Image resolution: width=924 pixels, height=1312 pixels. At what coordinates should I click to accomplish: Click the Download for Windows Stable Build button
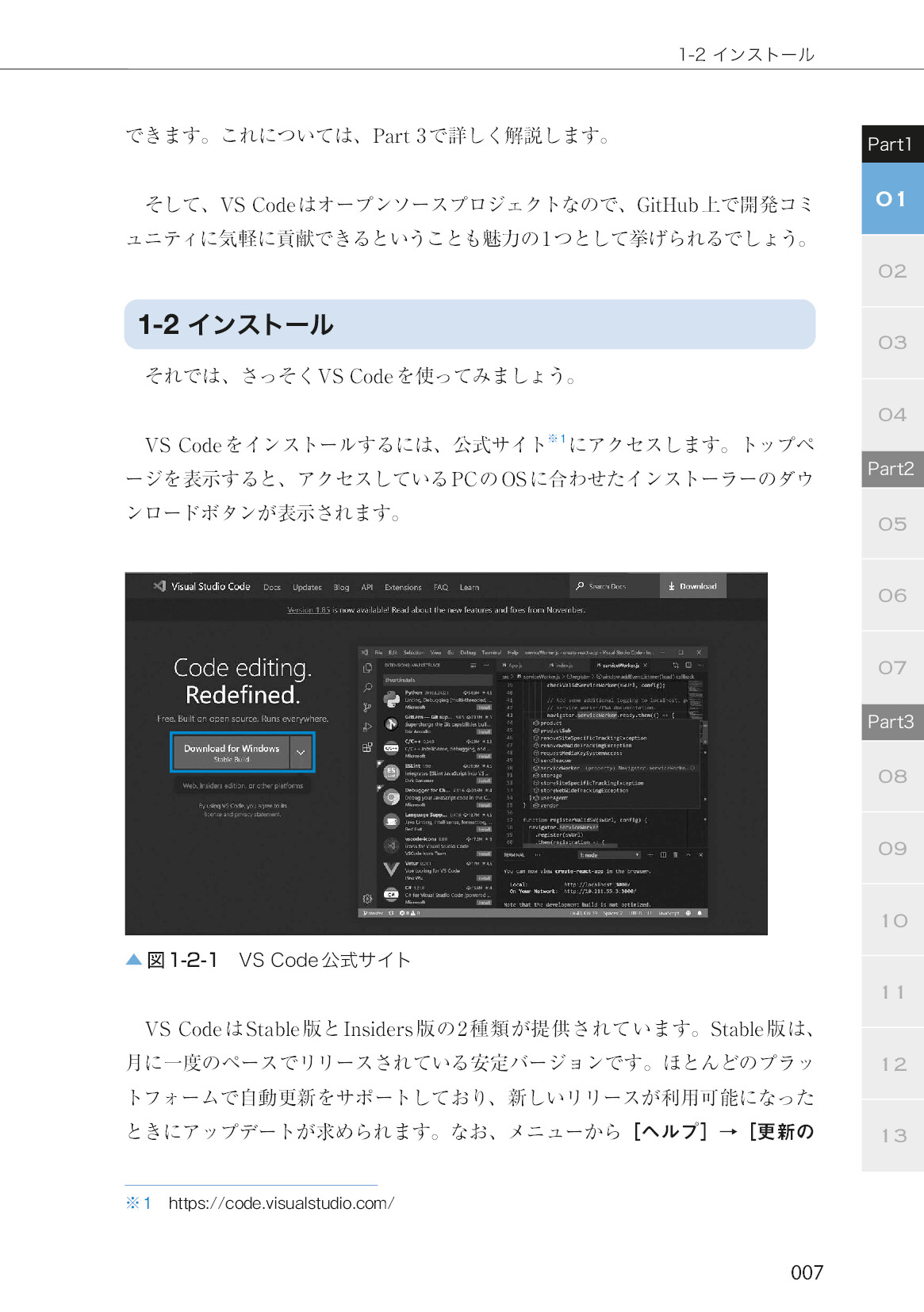tap(232, 752)
